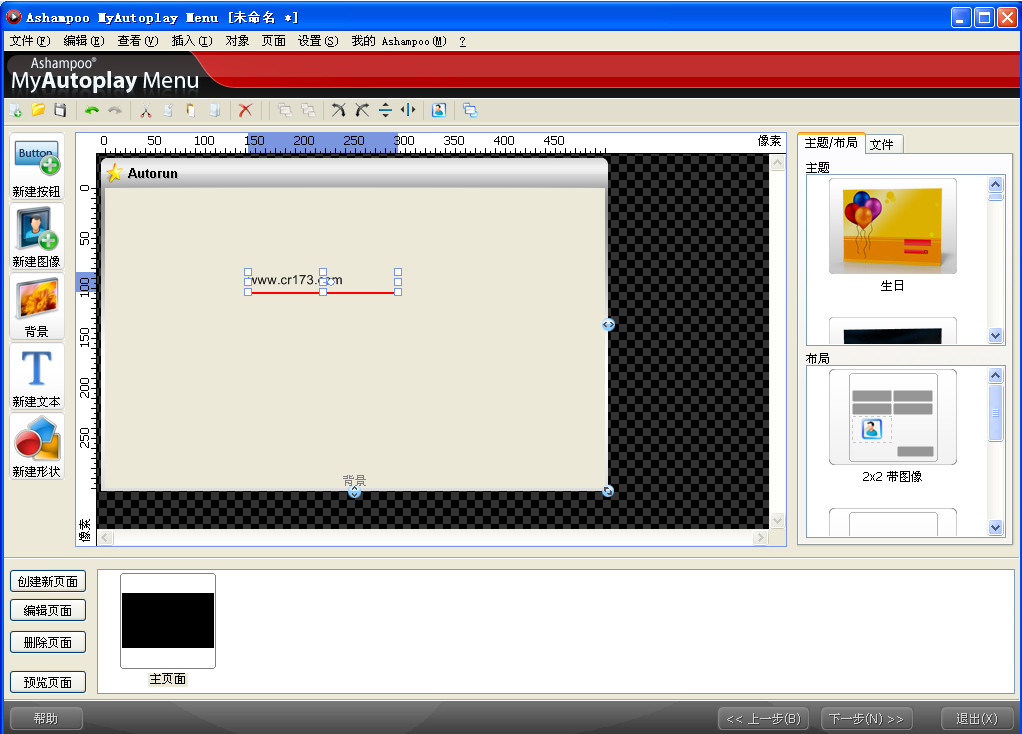Open a project with the folder icon
Viewport: 1022px width, 734px height.
tap(38, 110)
